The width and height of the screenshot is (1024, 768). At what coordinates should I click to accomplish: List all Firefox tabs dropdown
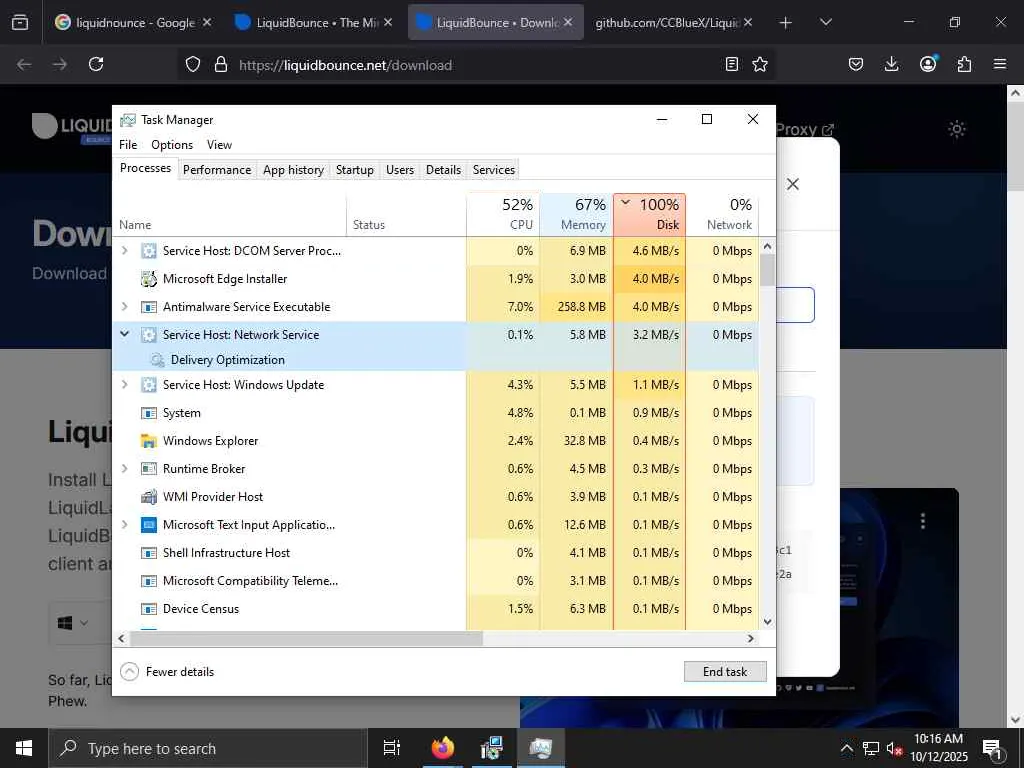825,22
